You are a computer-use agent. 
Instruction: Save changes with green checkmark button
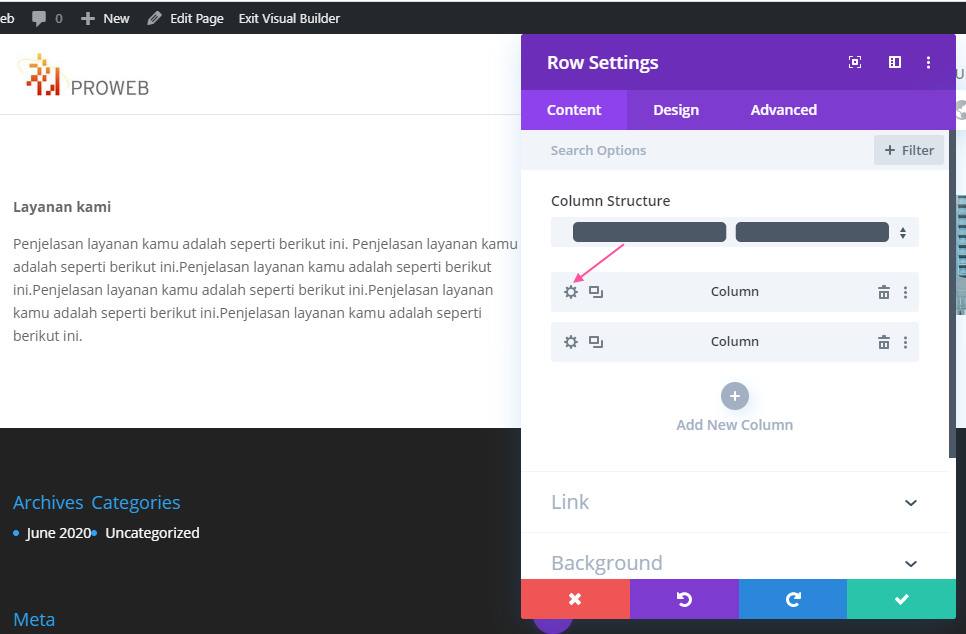pyautogui.click(x=901, y=599)
